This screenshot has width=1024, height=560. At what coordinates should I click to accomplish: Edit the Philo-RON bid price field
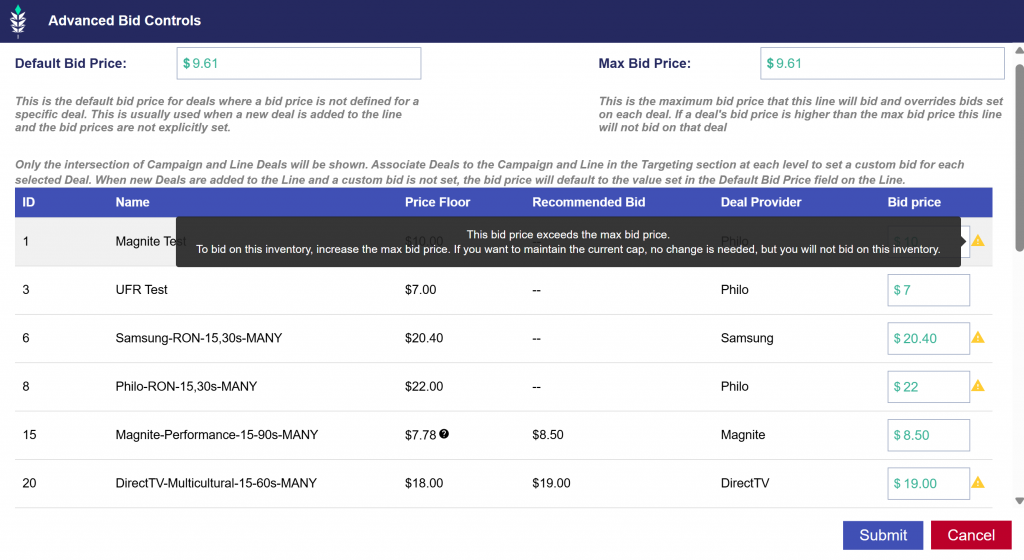928,387
